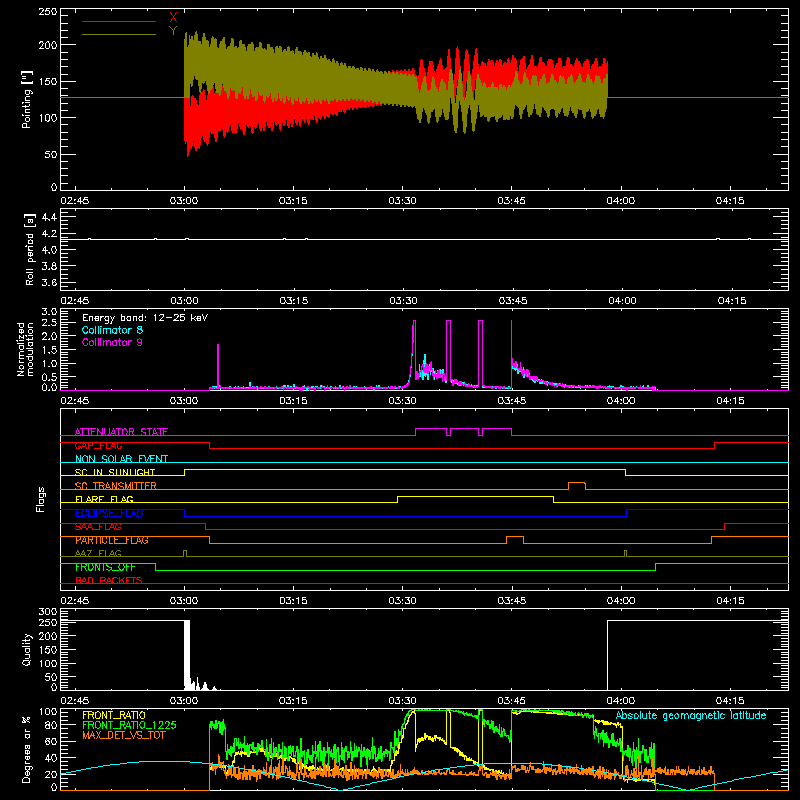This screenshot has width=800, height=800.
Task: Click 03:00 on the Quality panel time axis
Action: [x=184, y=701]
